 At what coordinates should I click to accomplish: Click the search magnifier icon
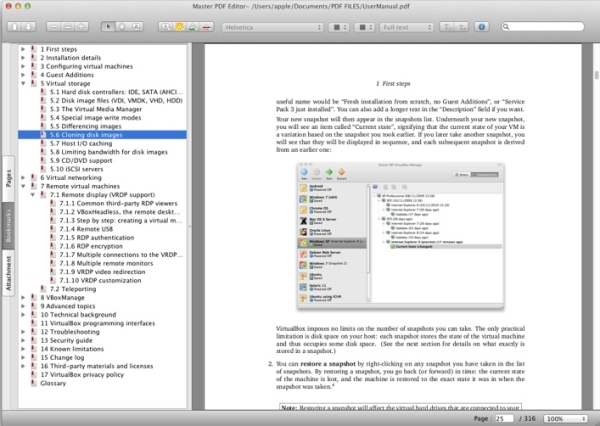coord(506,27)
